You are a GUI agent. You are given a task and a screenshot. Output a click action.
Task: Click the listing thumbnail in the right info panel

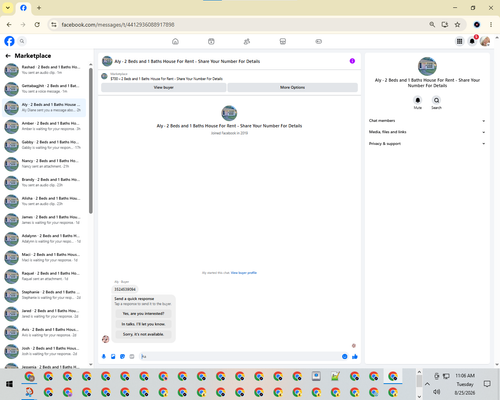coord(427,66)
